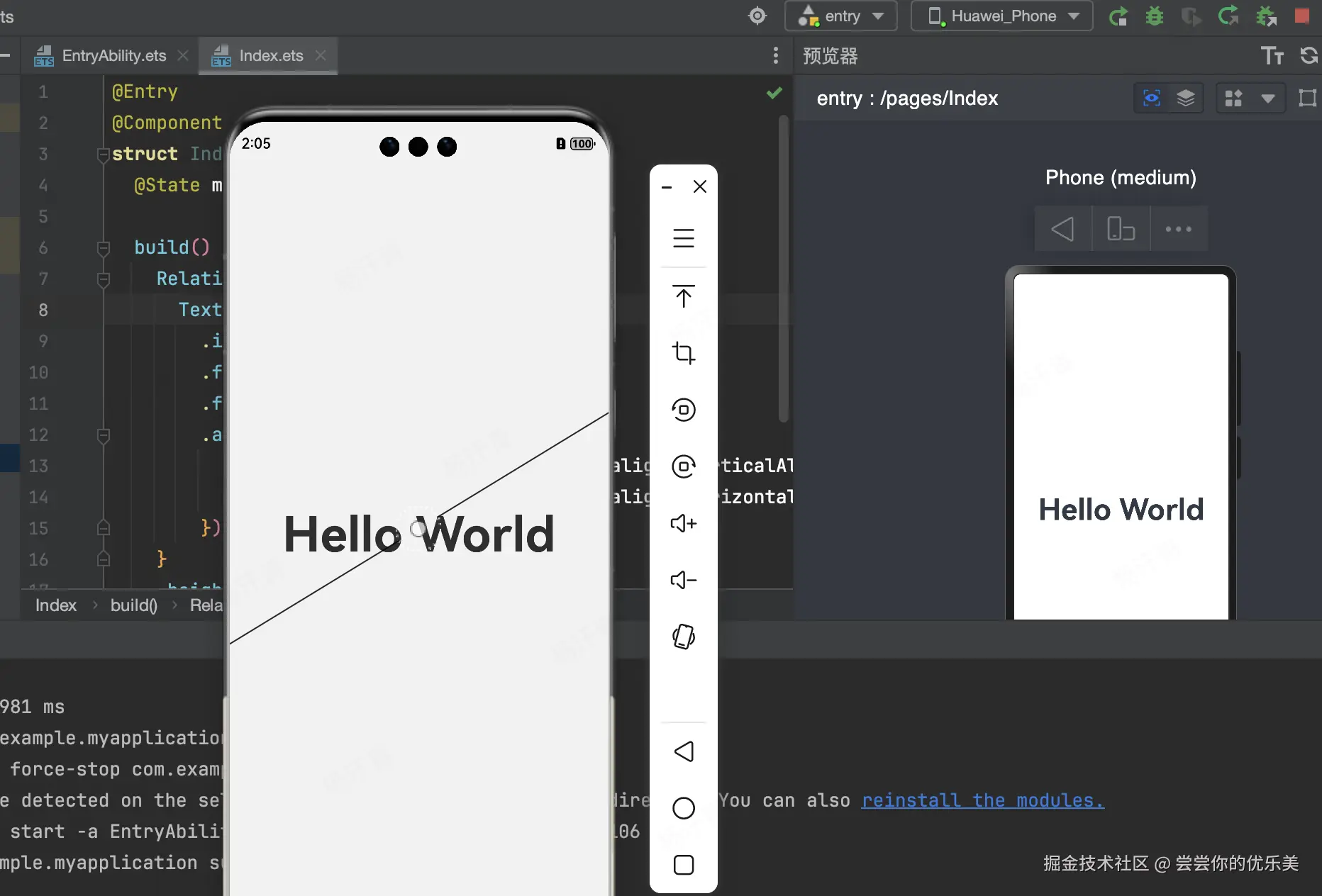Open the entry module dropdown

[841, 16]
